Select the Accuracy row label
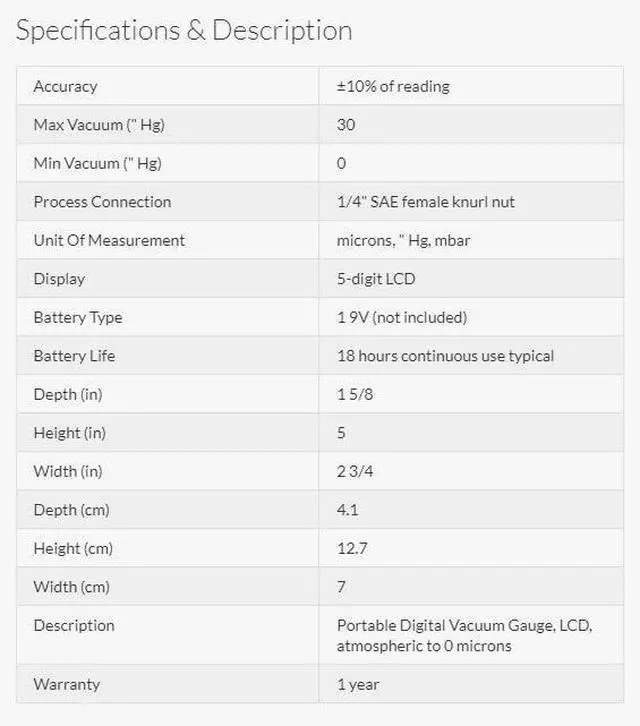This screenshot has width=640, height=726. [65, 87]
